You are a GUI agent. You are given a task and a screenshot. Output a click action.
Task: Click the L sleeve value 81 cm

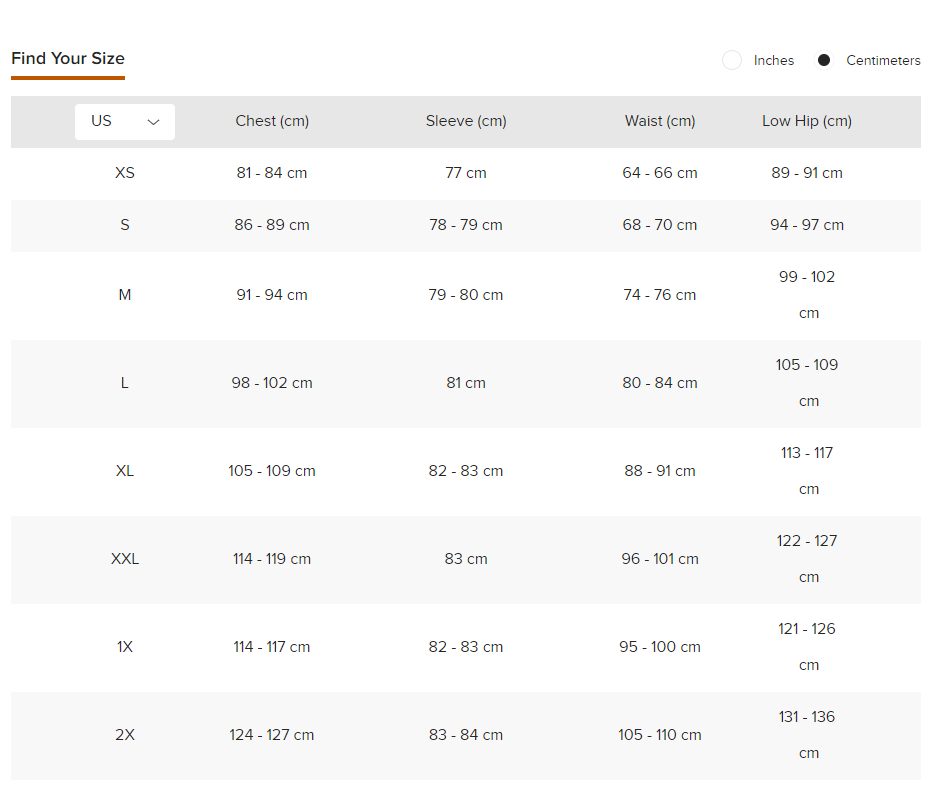(x=466, y=383)
